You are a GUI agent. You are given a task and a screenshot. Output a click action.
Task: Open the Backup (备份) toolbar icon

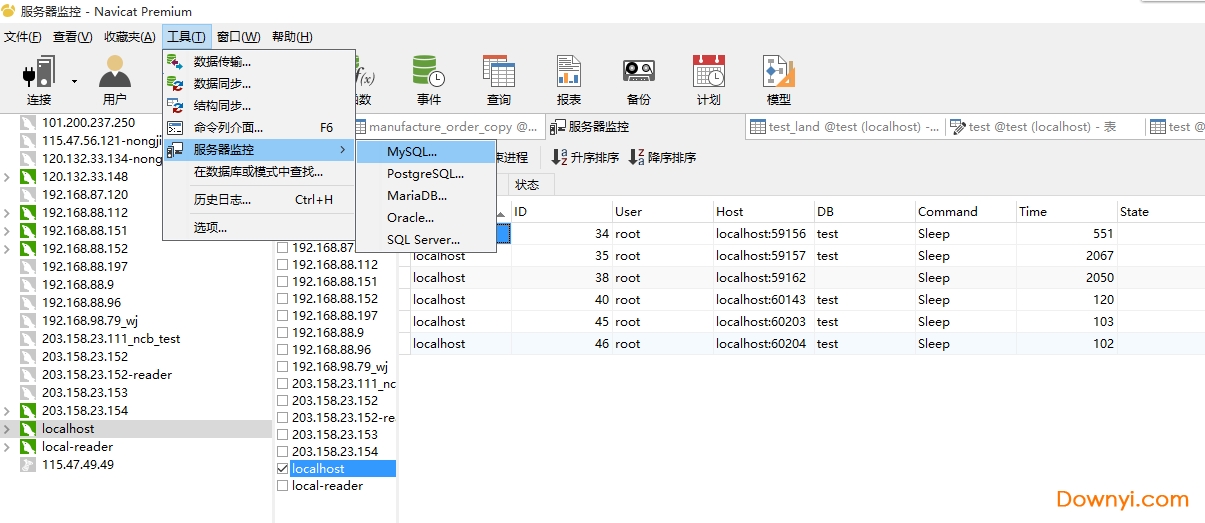tap(638, 80)
